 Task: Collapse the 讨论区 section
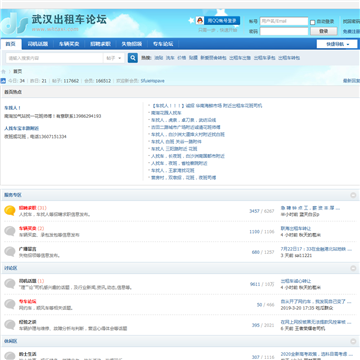pos(353,268)
